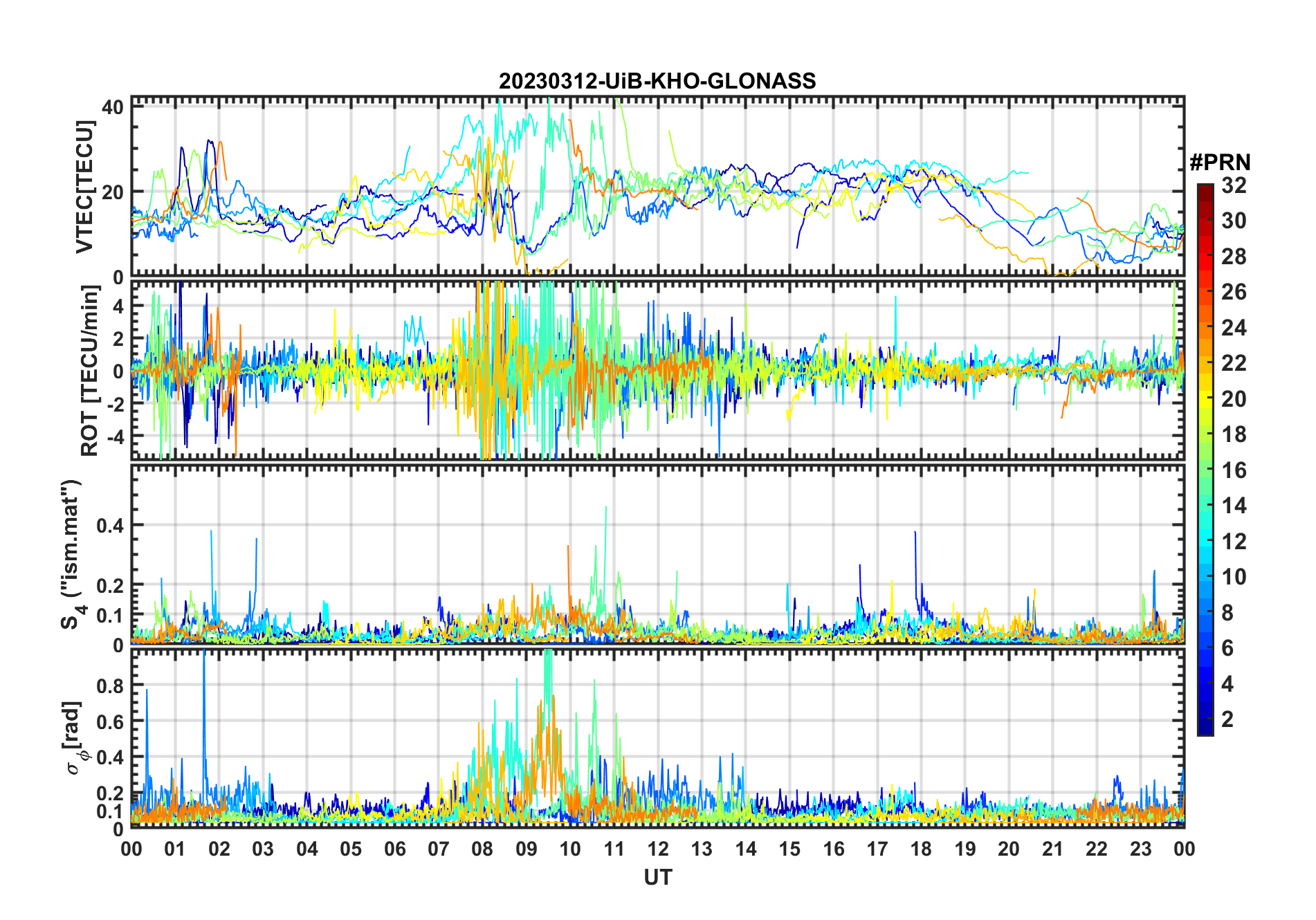Click colorbar tick label 32
Viewport: 1316px width, 920px height.
(x=1234, y=185)
